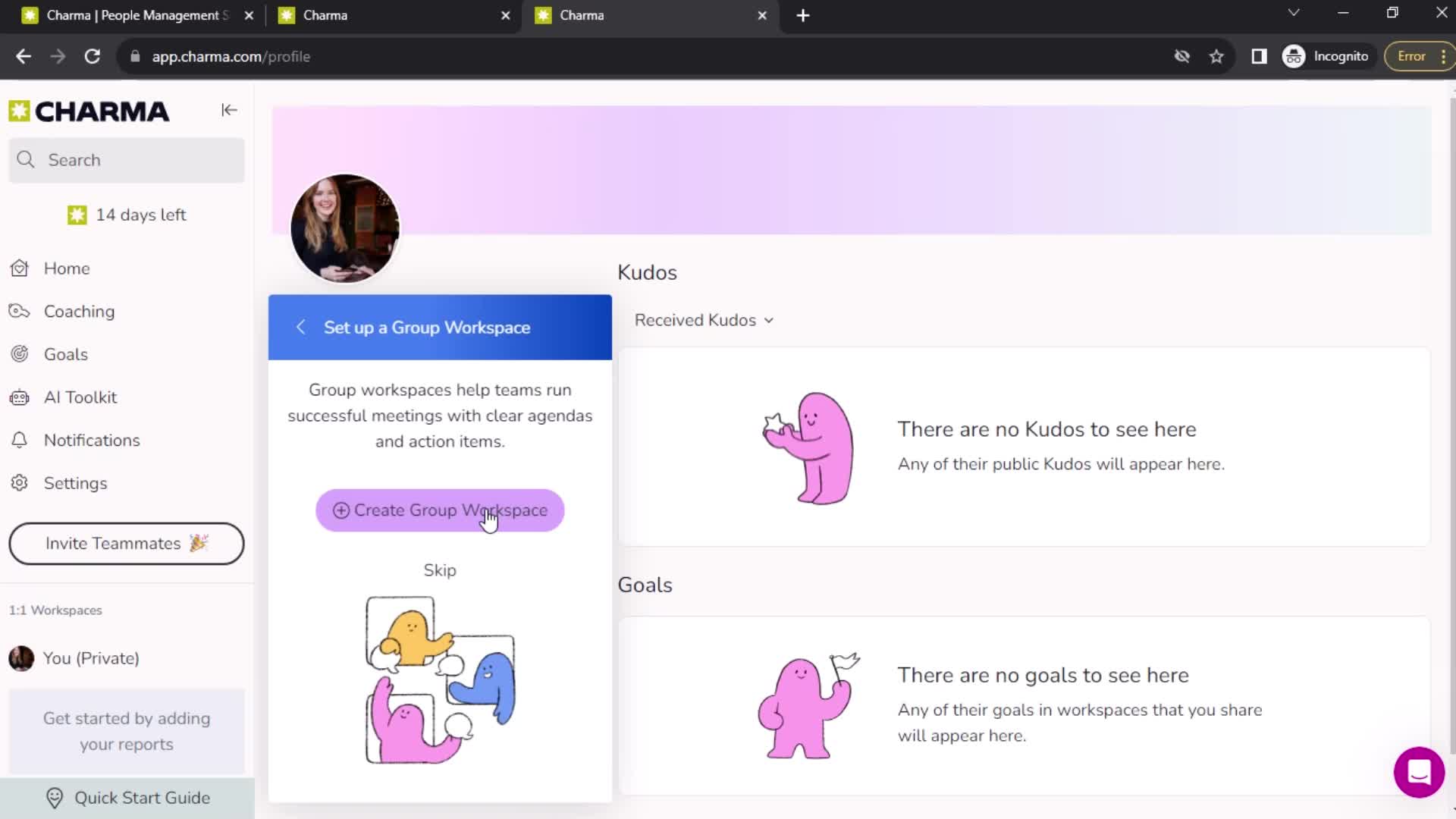This screenshot has width=1456, height=819.
Task: Click the search input field
Action: click(126, 159)
